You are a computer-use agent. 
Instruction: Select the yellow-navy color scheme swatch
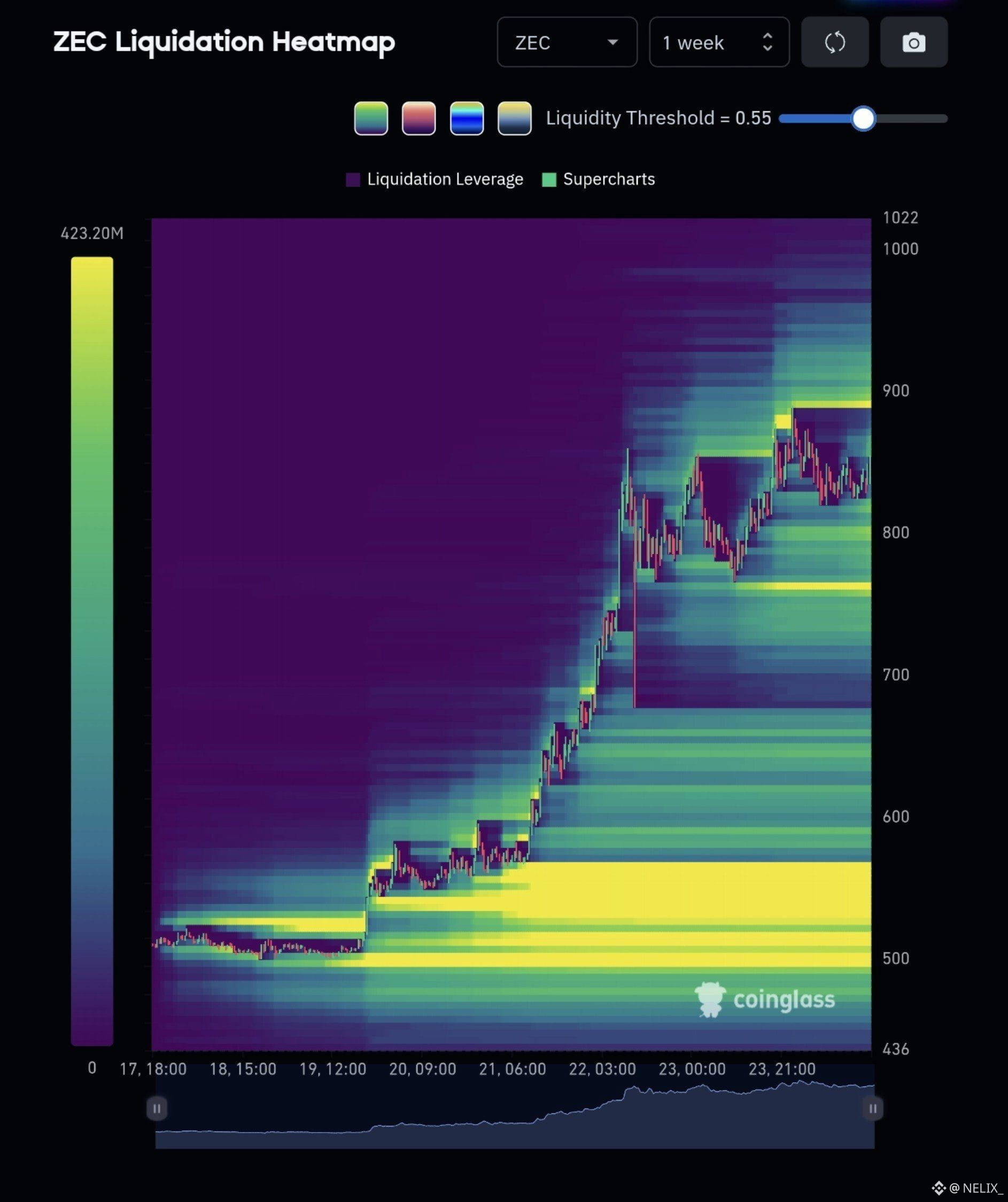pyautogui.click(x=515, y=119)
